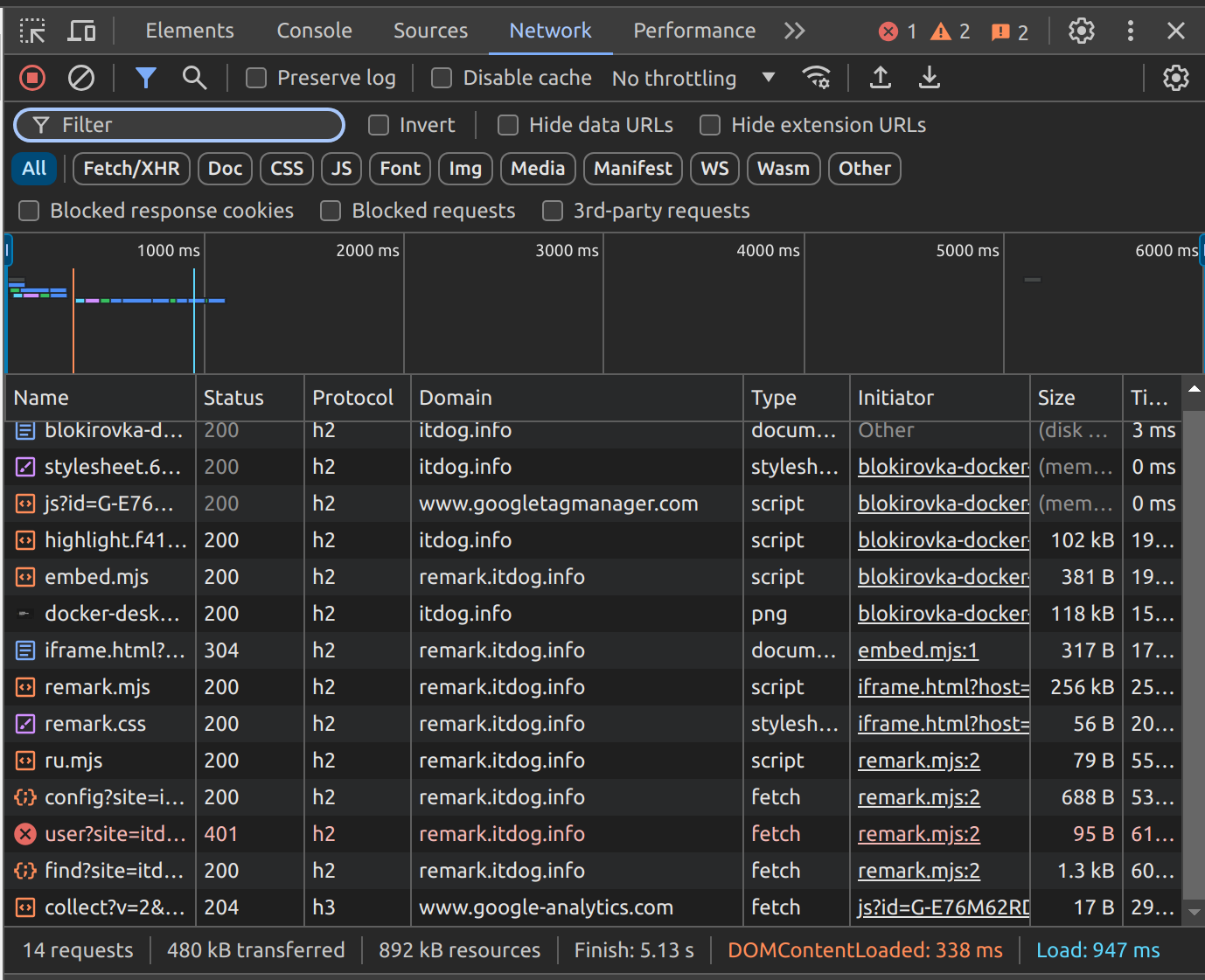Filter requests by Img type
Screen dimensions: 1205x980
(465, 169)
